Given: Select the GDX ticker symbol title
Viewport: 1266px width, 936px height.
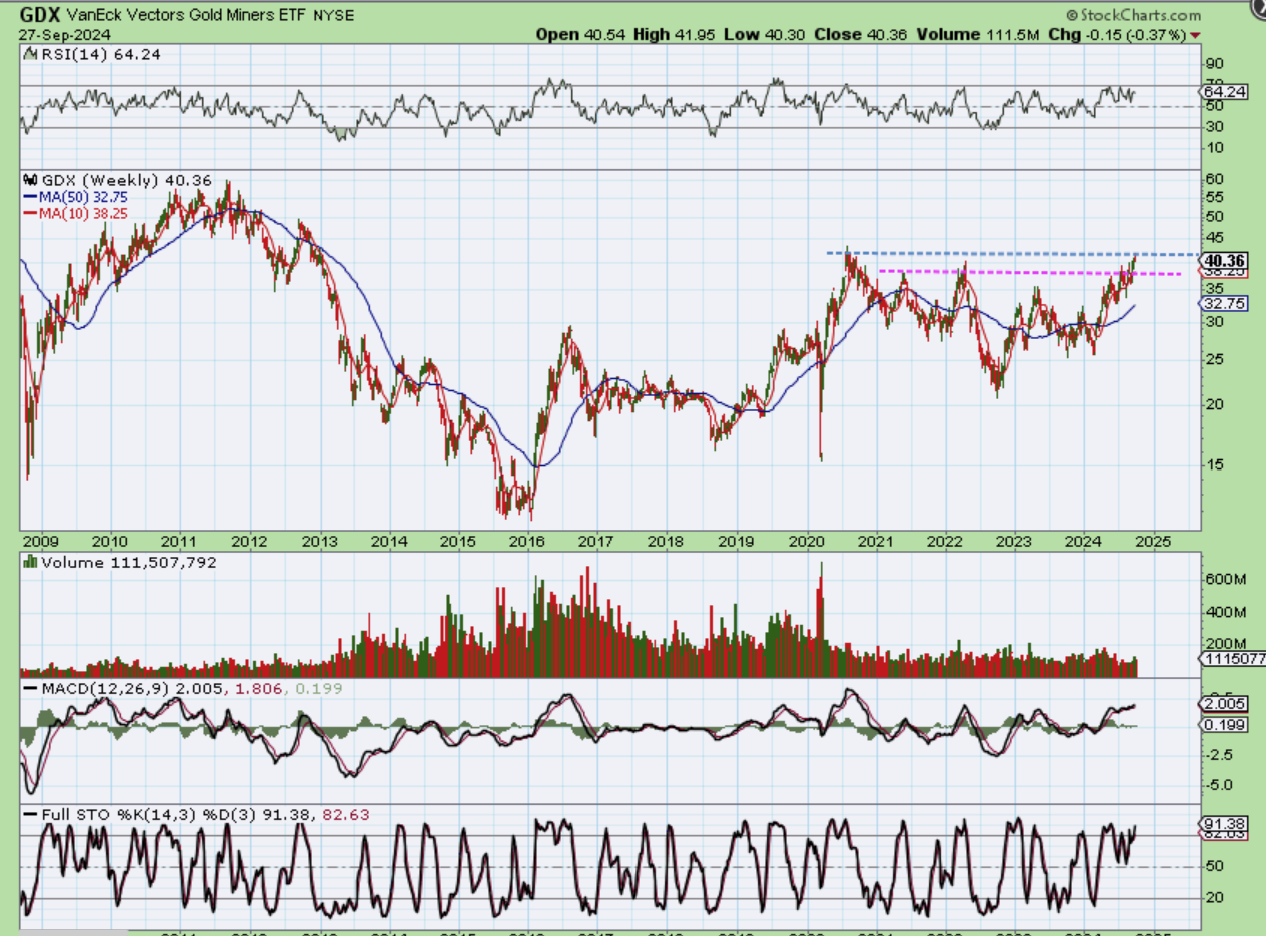Looking at the screenshot, I should point(38,15).
